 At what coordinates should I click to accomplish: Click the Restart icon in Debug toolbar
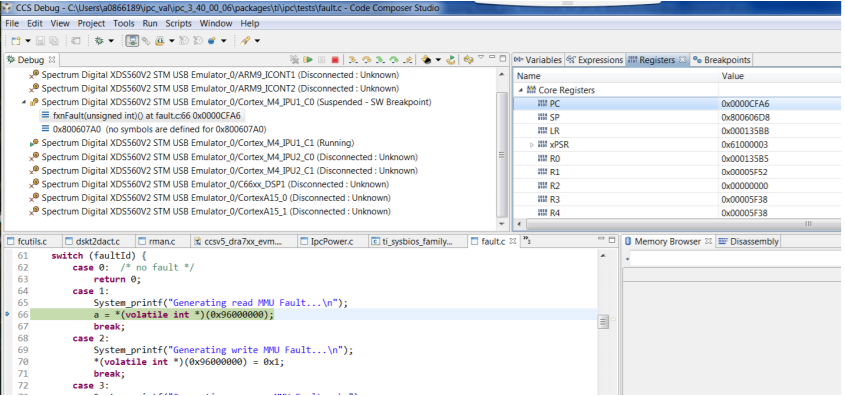tap(452, 60)
